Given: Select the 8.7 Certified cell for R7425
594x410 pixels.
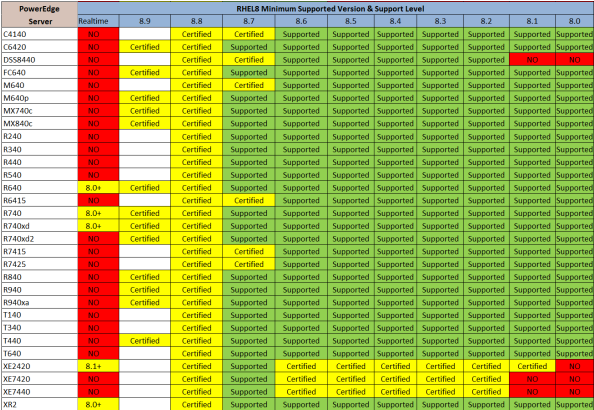Looking at the screenshot, I should pos(249,264).
